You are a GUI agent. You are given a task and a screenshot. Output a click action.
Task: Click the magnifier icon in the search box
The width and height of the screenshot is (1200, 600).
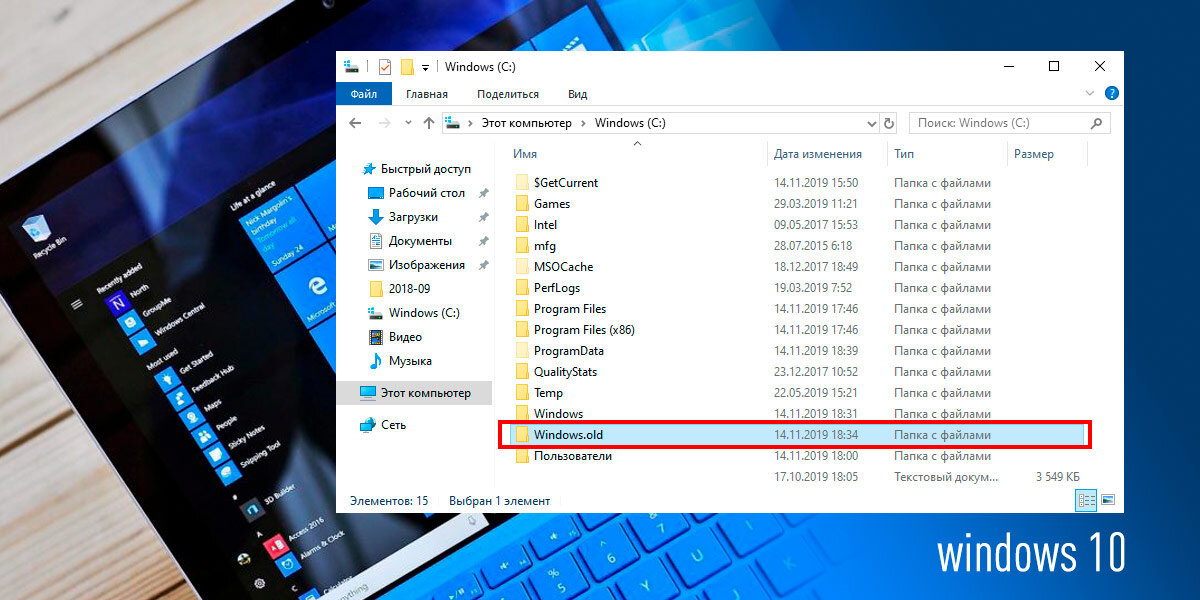(x=1096, y=123)
